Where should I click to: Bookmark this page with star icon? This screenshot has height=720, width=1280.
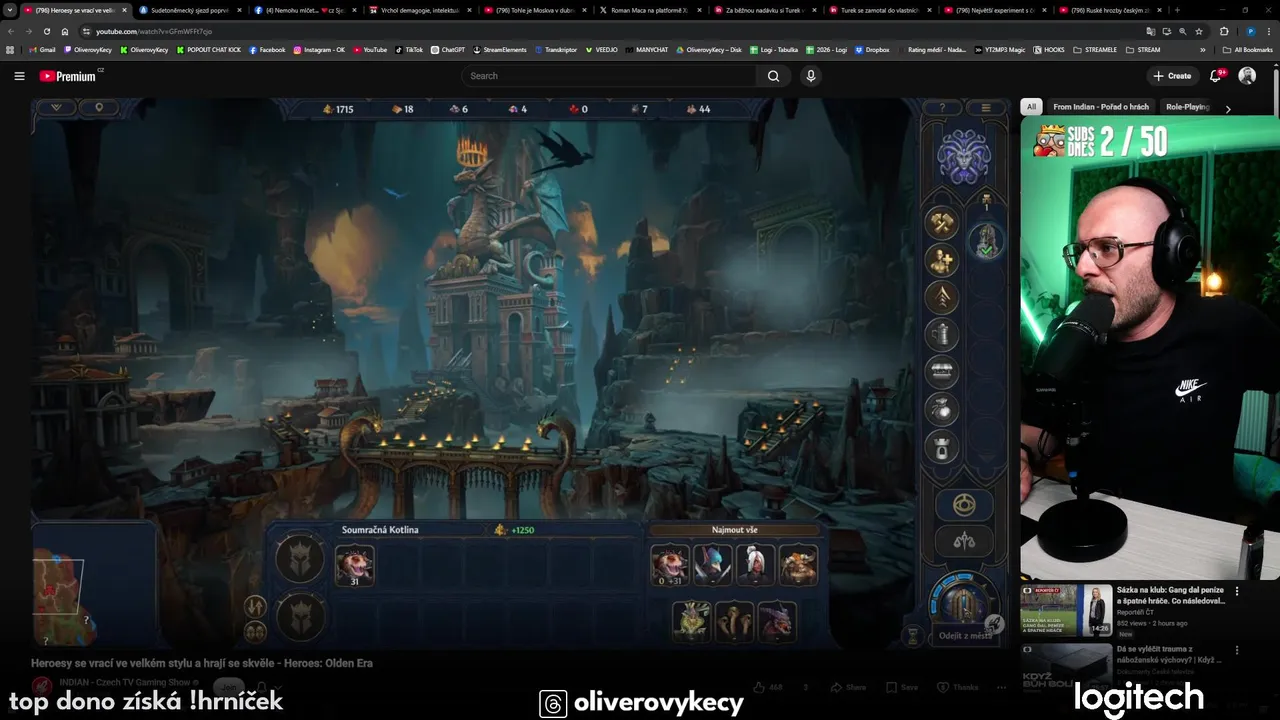(1199, 31)
